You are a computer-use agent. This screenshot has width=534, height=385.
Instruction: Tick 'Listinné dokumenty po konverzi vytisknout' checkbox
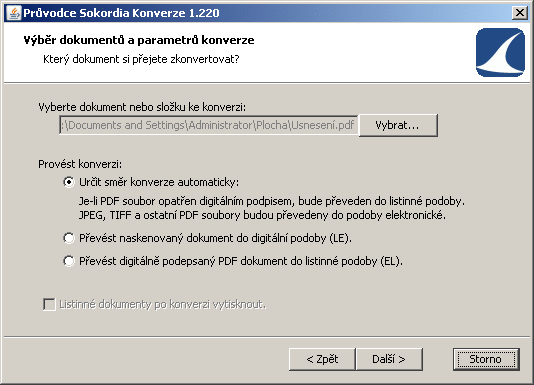(49, 304)
